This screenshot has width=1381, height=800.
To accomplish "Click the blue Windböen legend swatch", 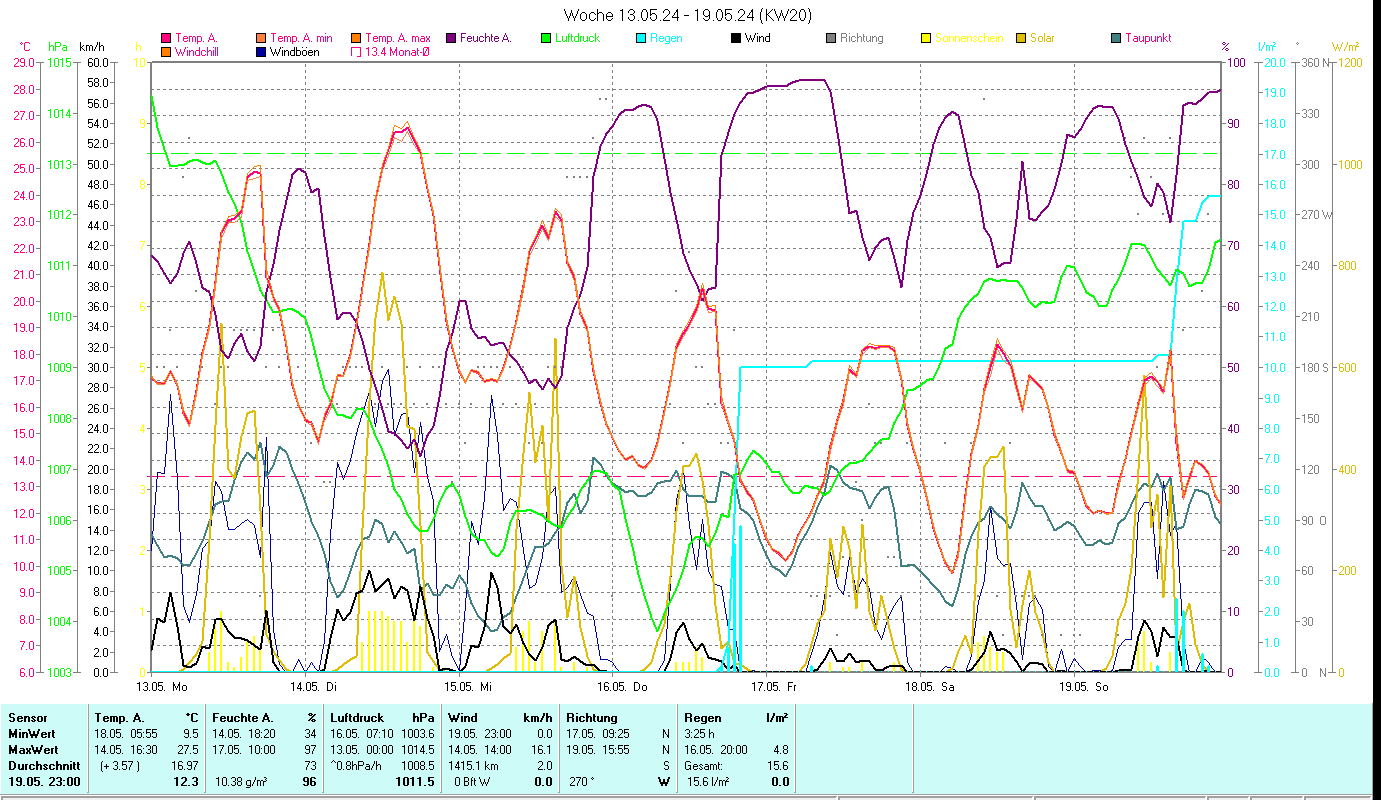I will point(262,51).
